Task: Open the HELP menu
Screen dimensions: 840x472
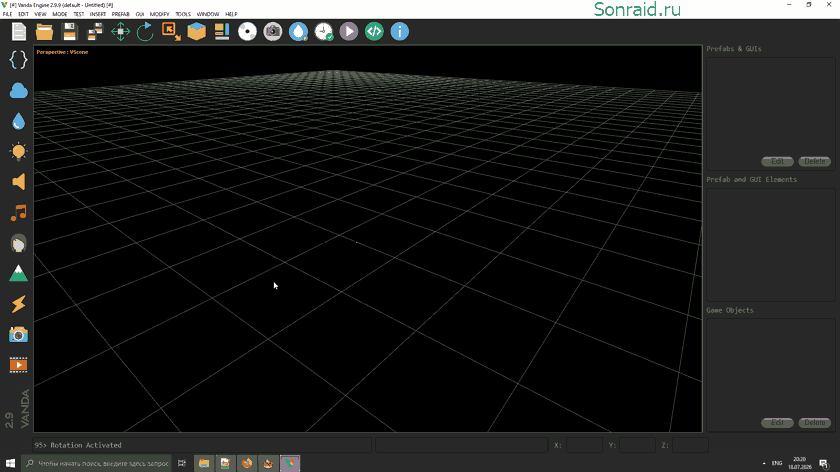Action: 231,14
